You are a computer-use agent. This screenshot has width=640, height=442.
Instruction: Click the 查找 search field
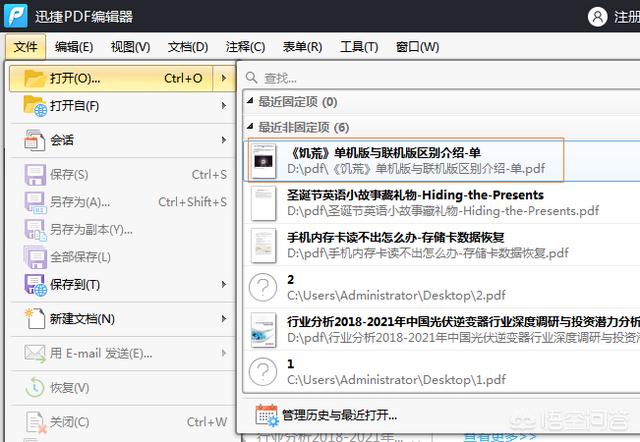[x=443, y=78]
